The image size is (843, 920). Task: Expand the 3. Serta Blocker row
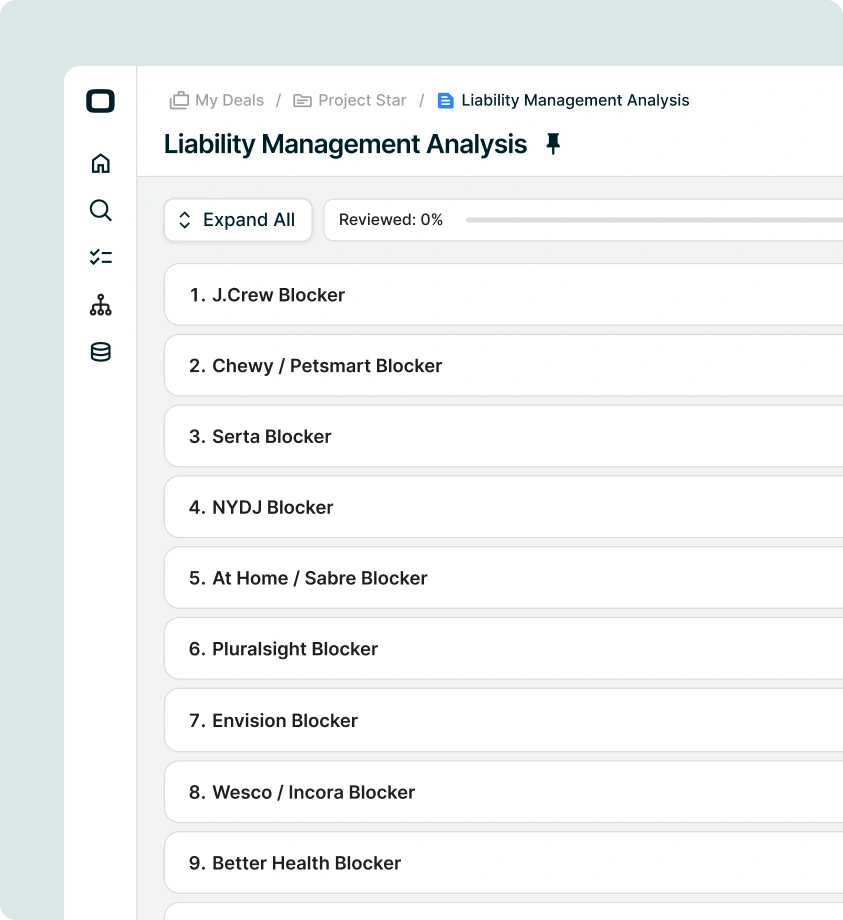point(504,437)
